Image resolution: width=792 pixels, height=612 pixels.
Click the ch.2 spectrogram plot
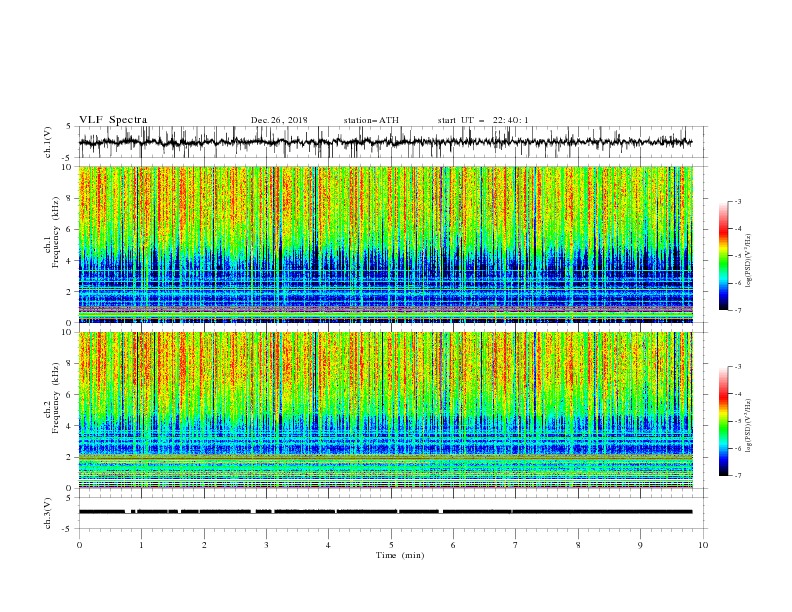(x=386, y=410)
